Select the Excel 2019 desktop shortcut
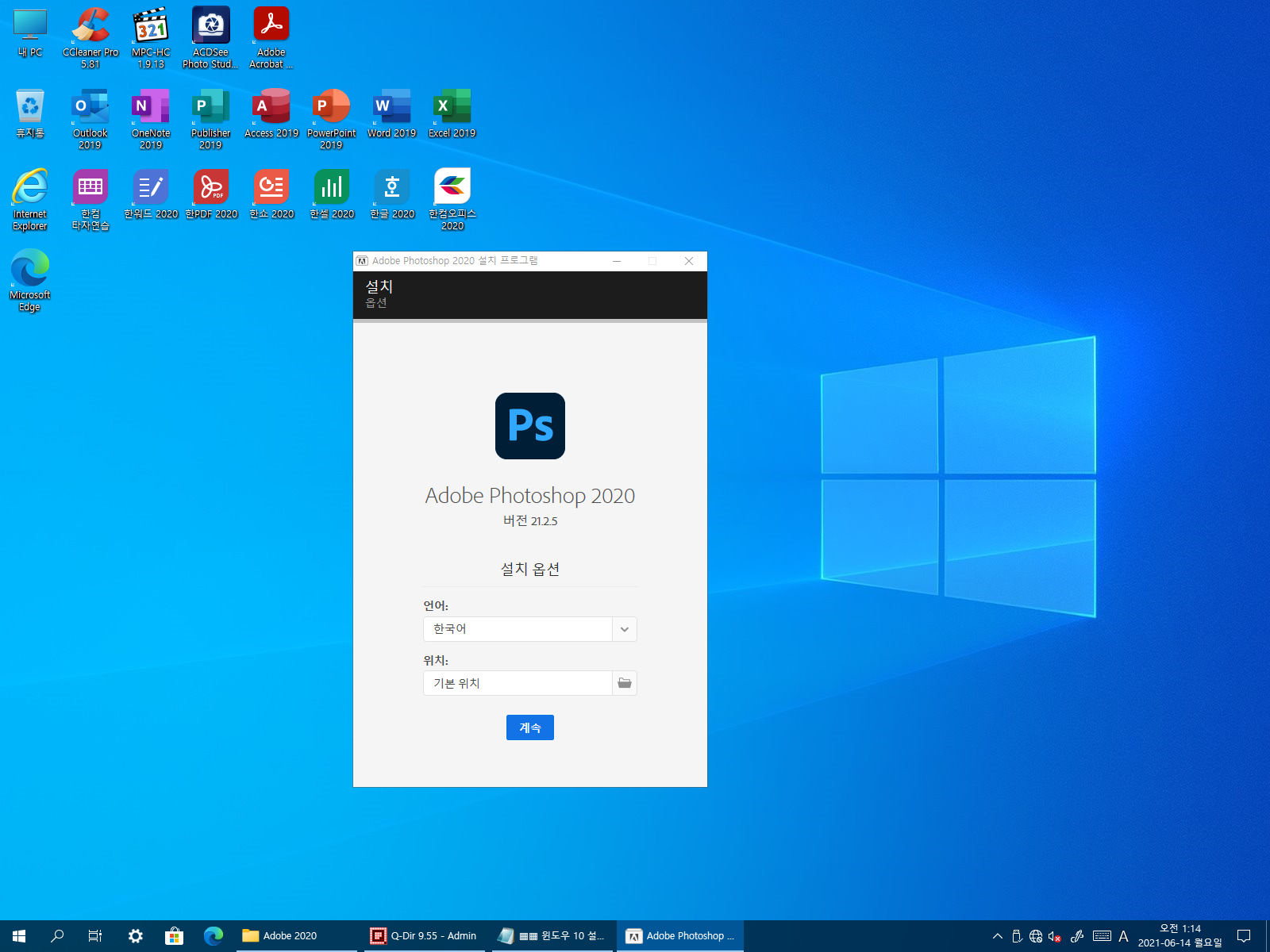The image size is (1270, 952). pyautogui.click(x=452, y=113)
